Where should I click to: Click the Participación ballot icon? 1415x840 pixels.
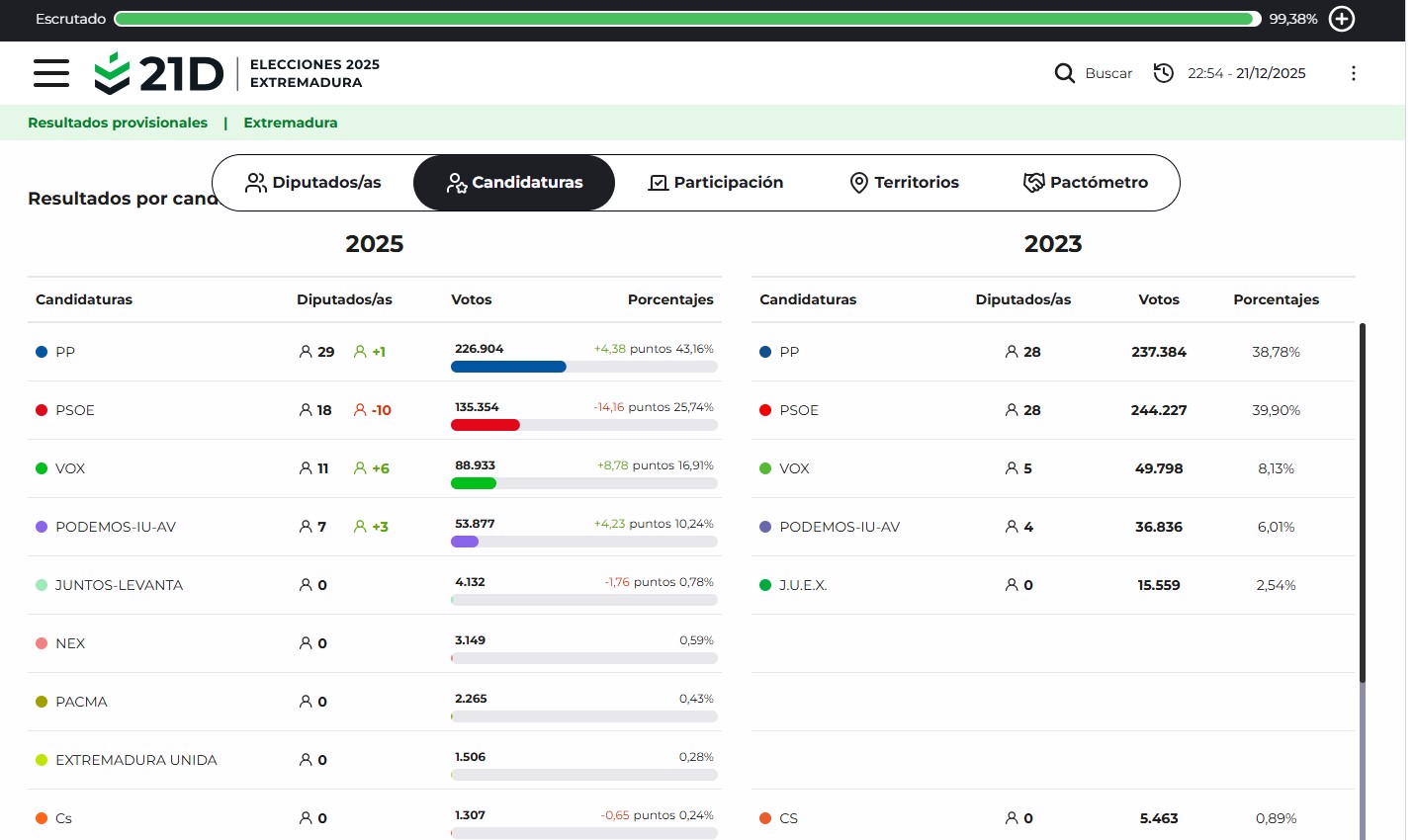point(658,183)
